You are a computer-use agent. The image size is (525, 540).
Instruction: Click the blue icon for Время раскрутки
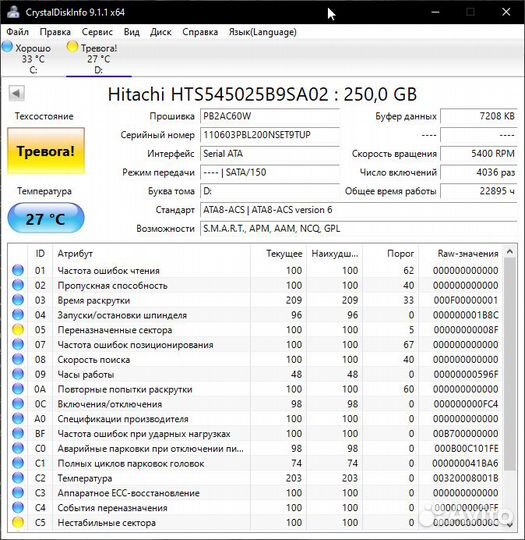click(x=18, y=300)
